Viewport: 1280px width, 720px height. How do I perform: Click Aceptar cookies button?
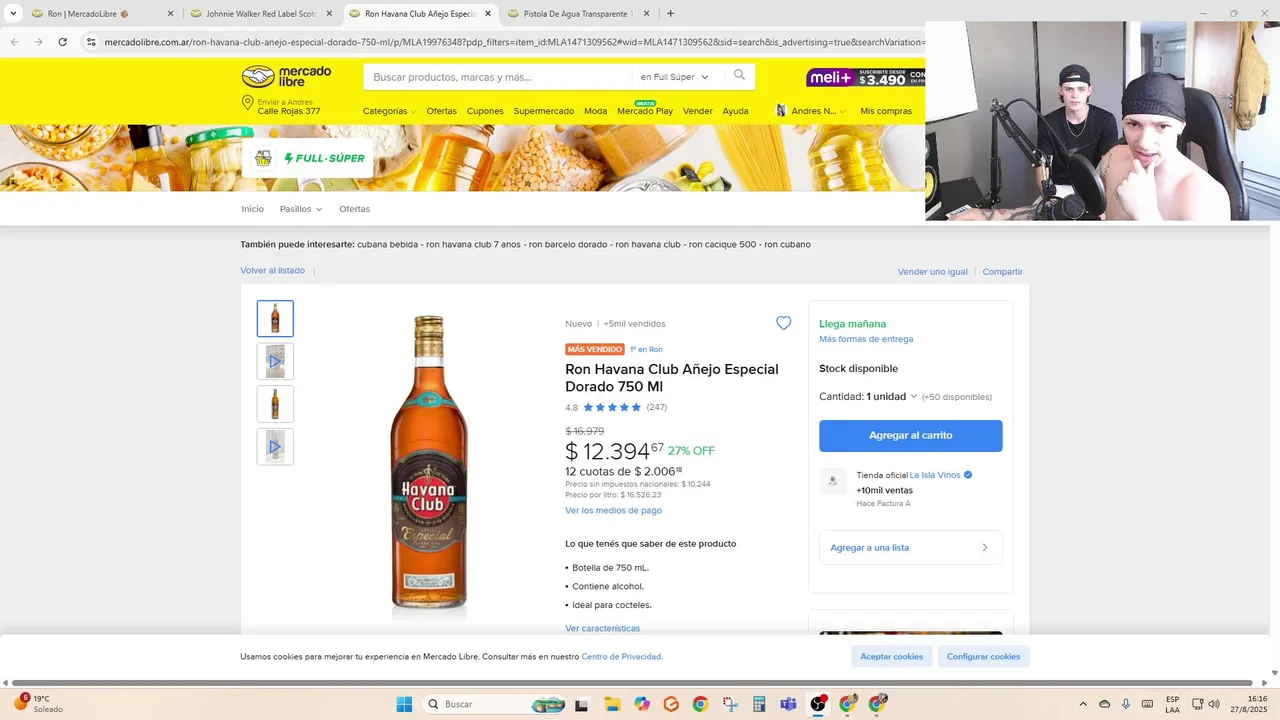892,657
